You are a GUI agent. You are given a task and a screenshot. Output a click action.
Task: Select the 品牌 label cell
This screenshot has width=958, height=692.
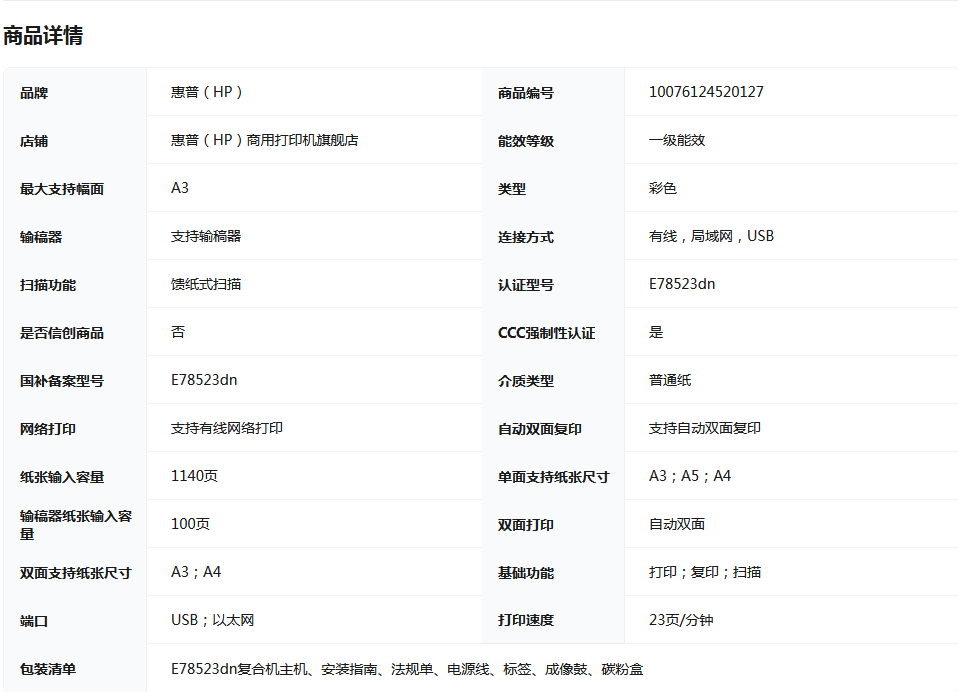tap(34, 93)
